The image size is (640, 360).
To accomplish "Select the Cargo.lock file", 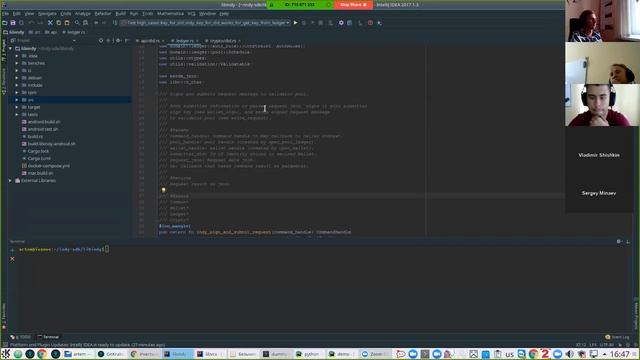I will coord(38,151).
